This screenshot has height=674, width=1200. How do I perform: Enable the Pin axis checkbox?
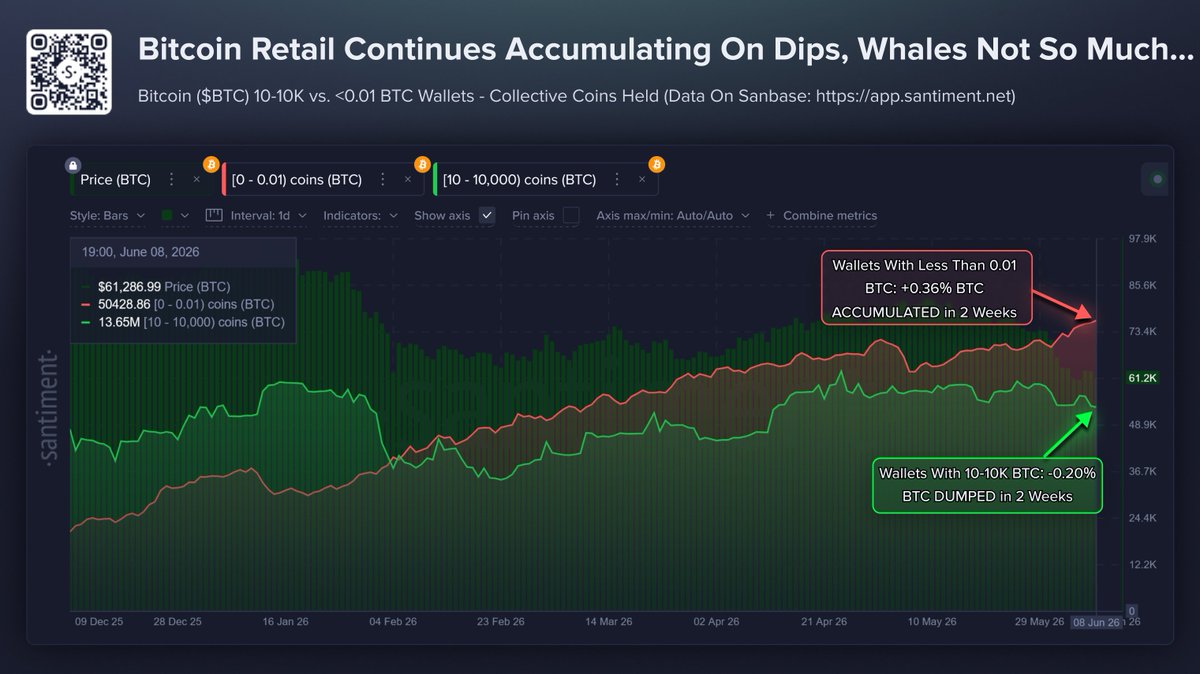click(x=571, y=215)
